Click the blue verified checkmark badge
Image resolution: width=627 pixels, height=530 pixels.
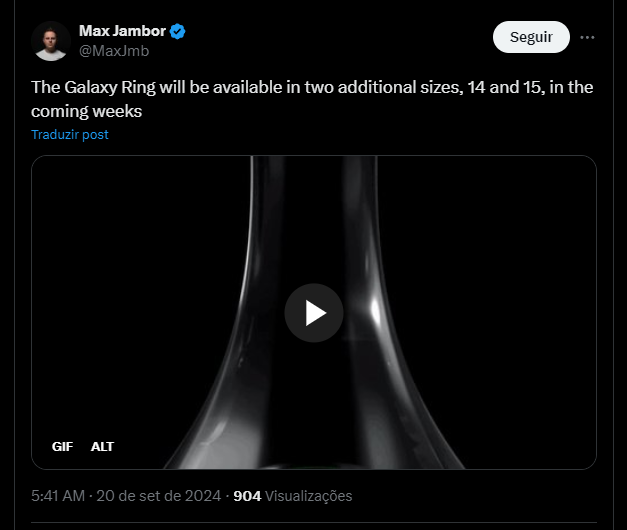pyautogui.click(x=177, y=32)
